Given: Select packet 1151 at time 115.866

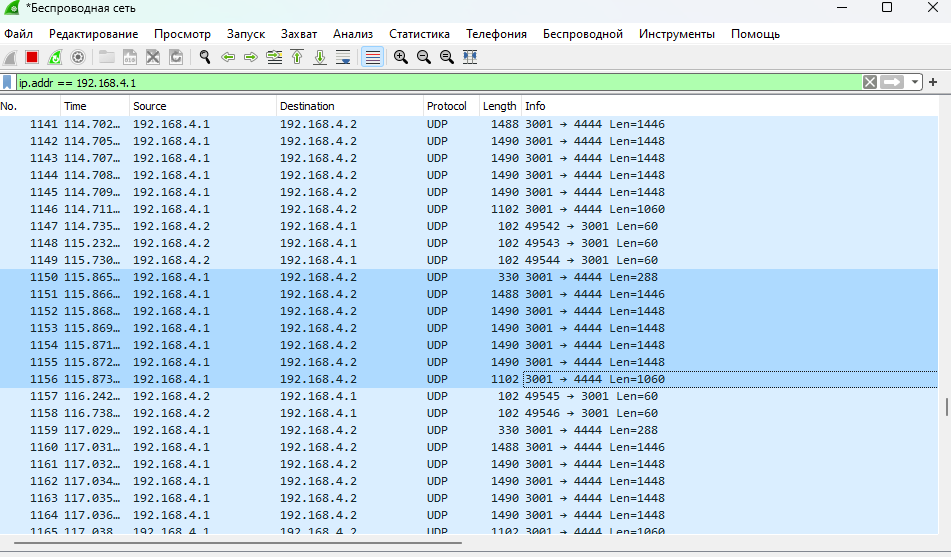Looking at the screenshot, I should click(469, 294).
